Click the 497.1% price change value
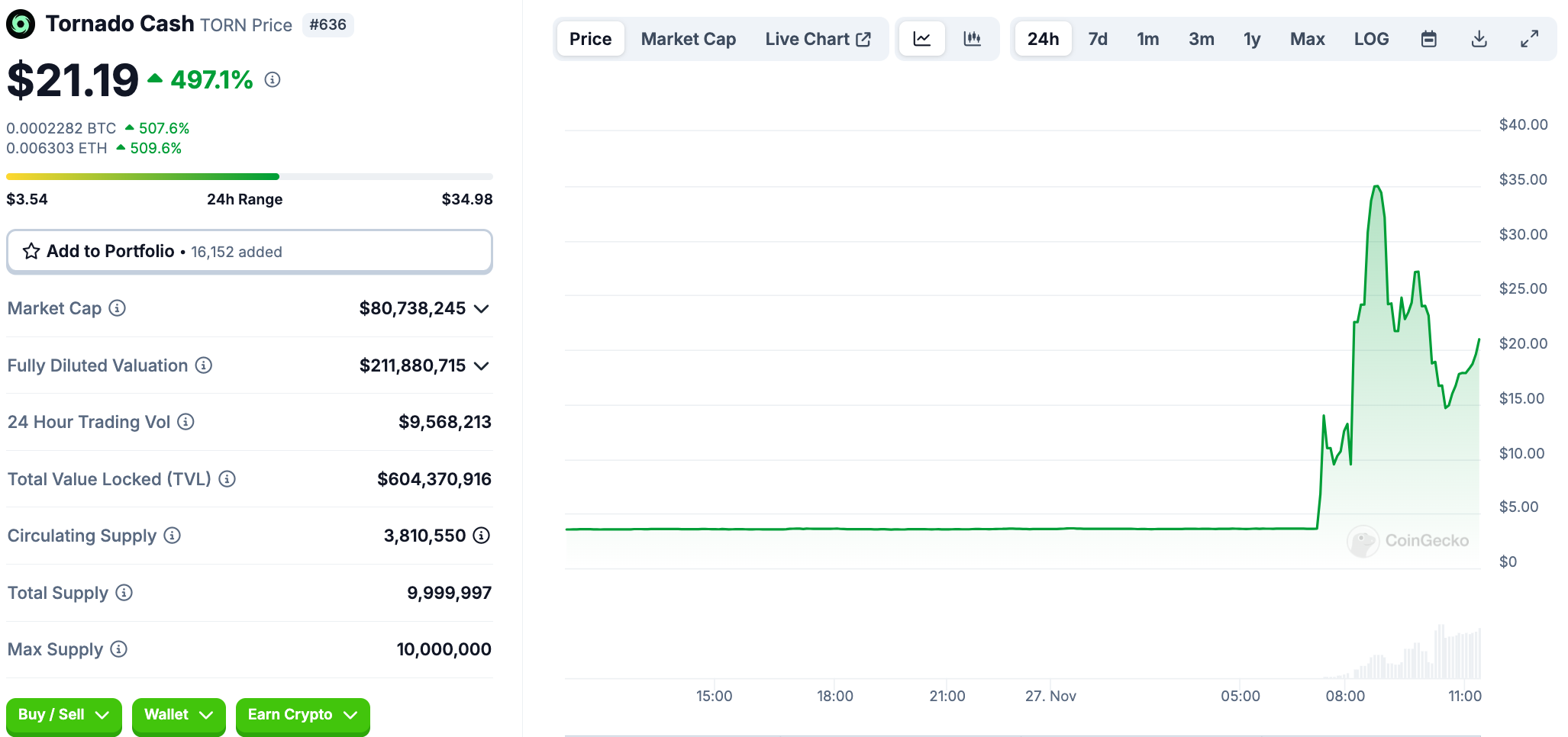 pyautogui.click(x=211, y=79)
